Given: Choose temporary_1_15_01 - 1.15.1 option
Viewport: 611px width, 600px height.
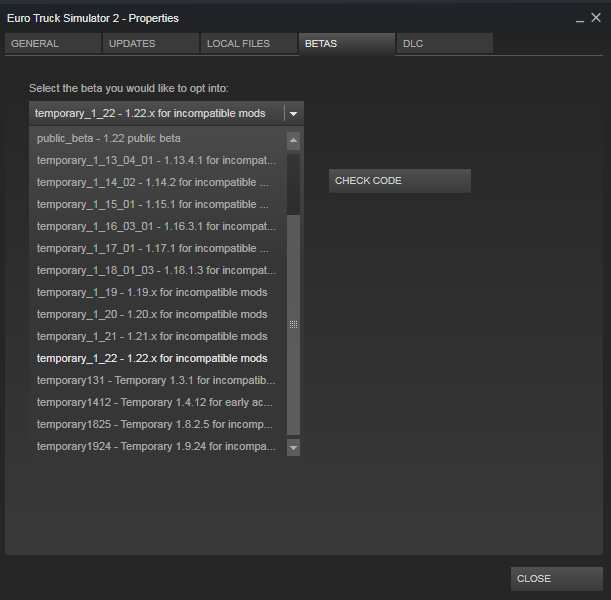Looking at the screenshot, I should [x=158, y=205].
